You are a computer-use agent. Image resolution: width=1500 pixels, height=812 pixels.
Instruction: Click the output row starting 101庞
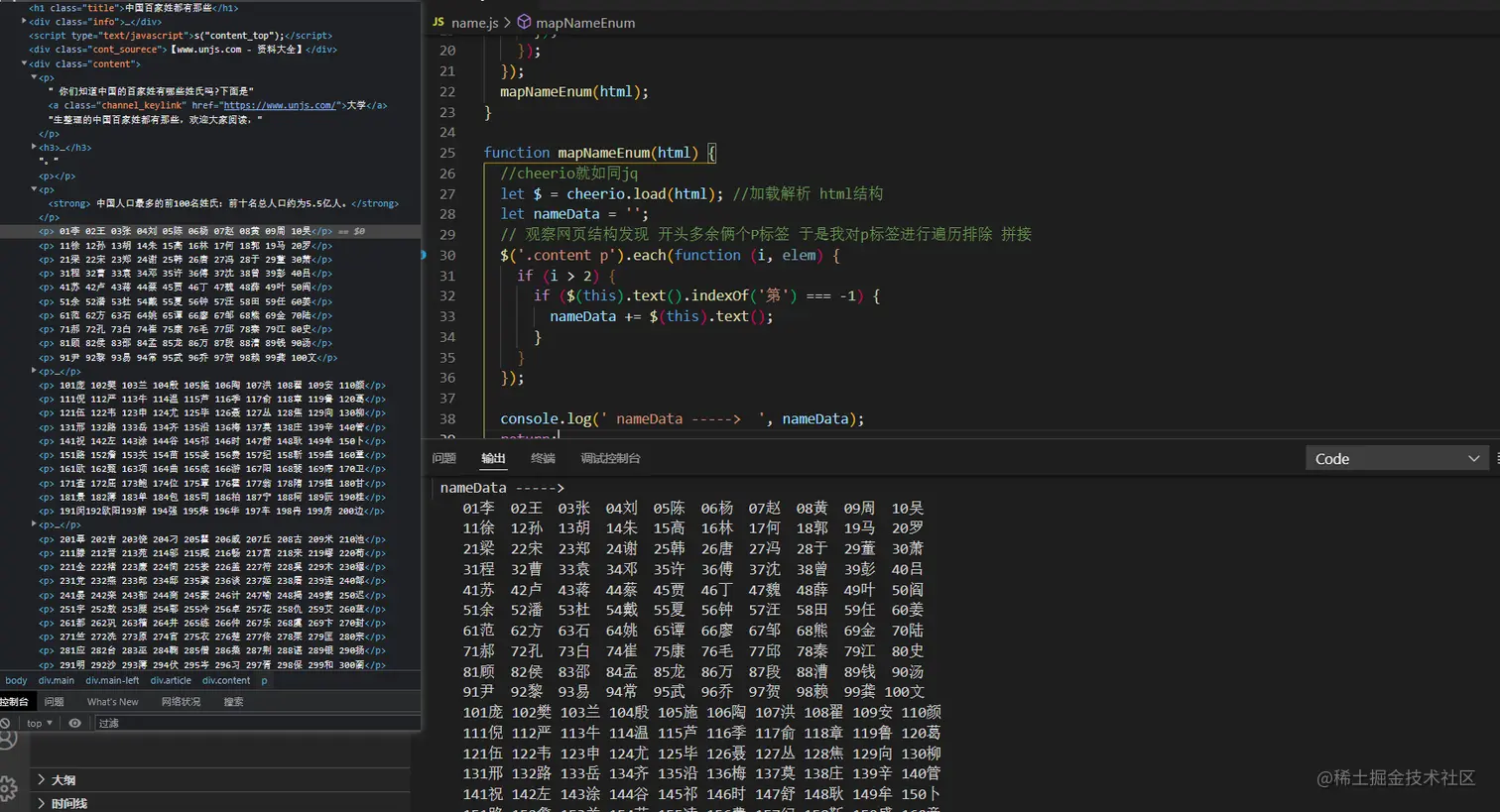(701, 712)
